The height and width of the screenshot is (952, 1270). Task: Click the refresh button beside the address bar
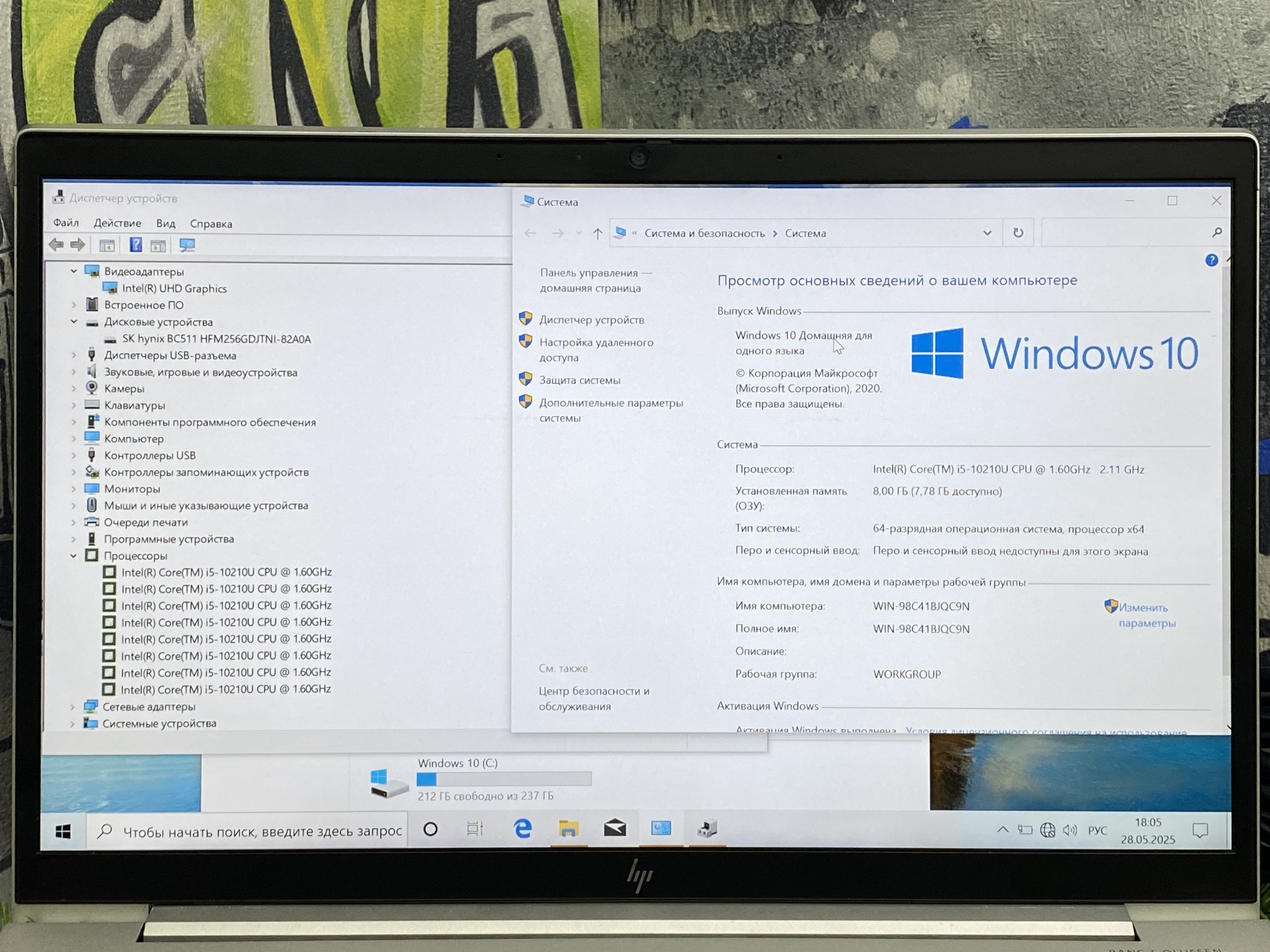(x=1018, y=233)
